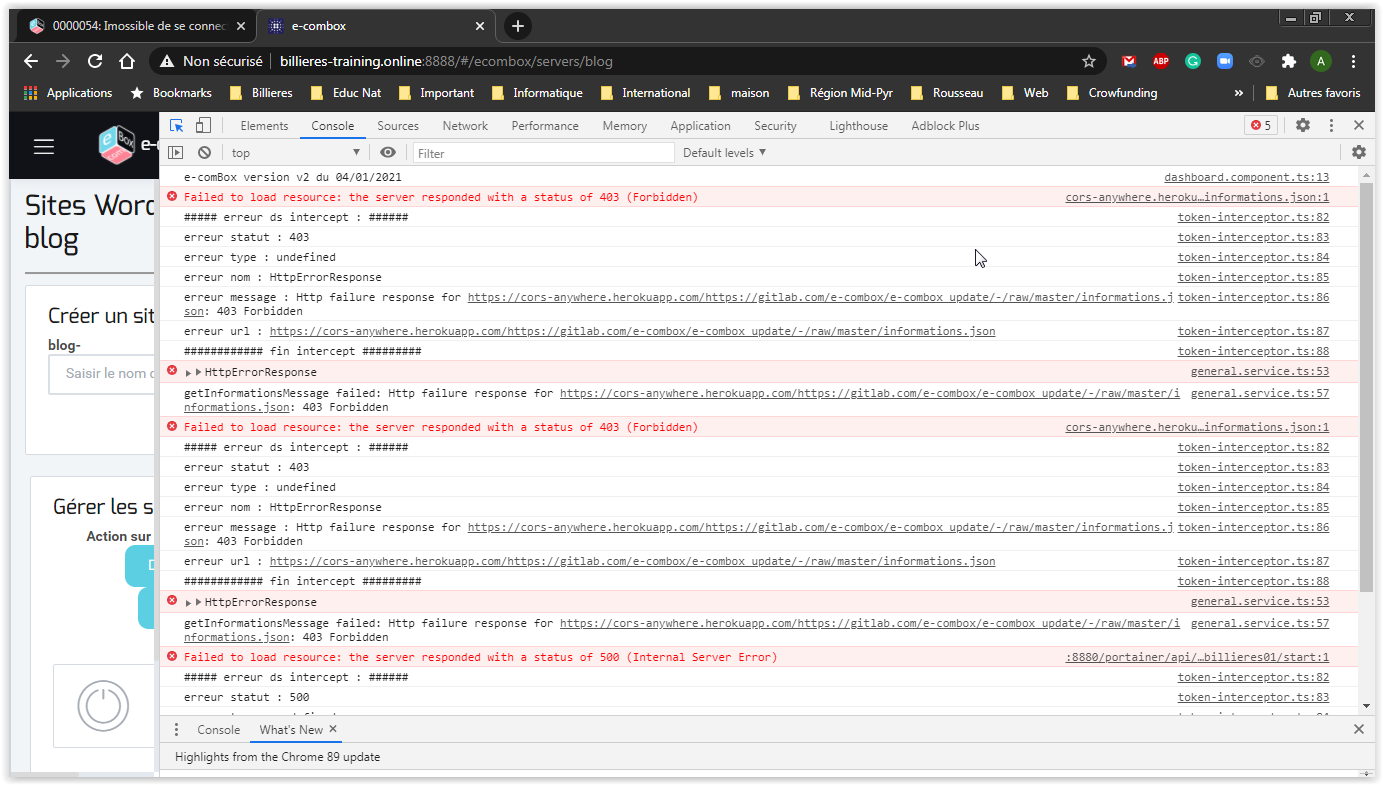Toggle the device toolbar icon
Image resolution: width=1383 pixels, height=785 pixels.
tap(203, 126)
